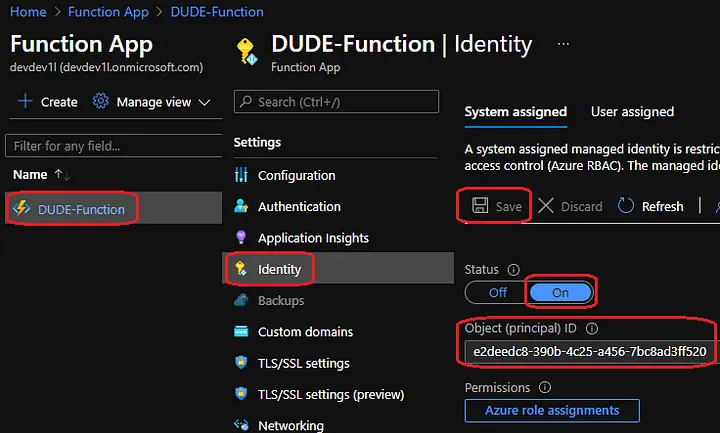
Task: Select the System assigned tab
Action: [x=515, y=112]
